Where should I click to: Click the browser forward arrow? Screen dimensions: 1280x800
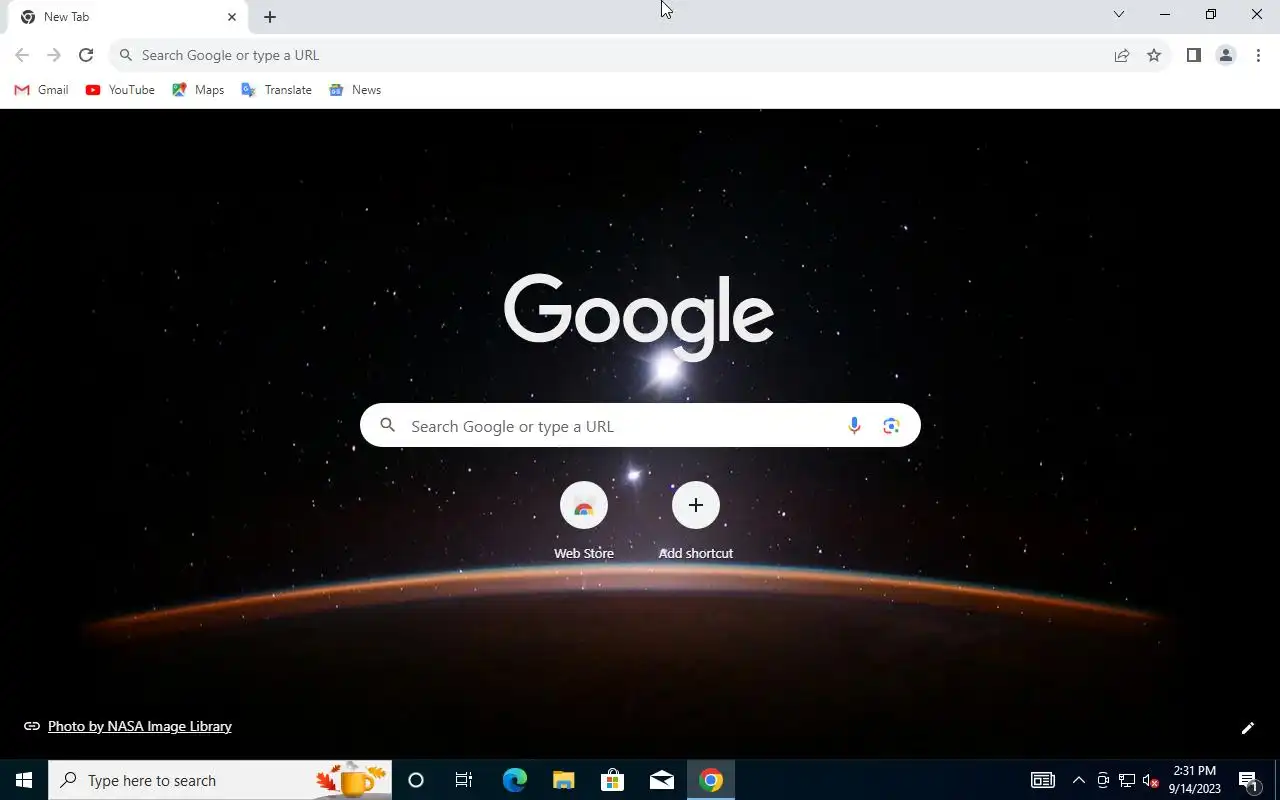tap(54, 55)
